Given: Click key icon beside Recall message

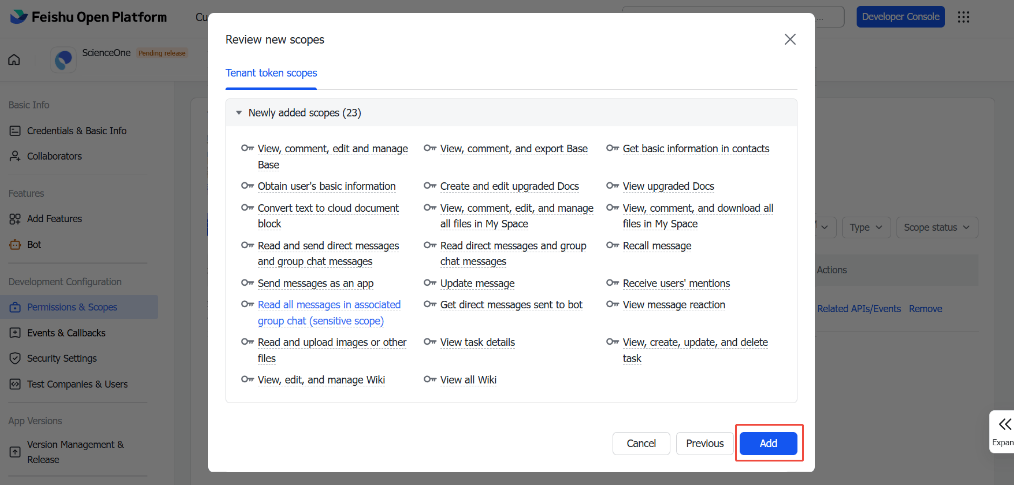Looking at the screenshot, I should [612, 245].
